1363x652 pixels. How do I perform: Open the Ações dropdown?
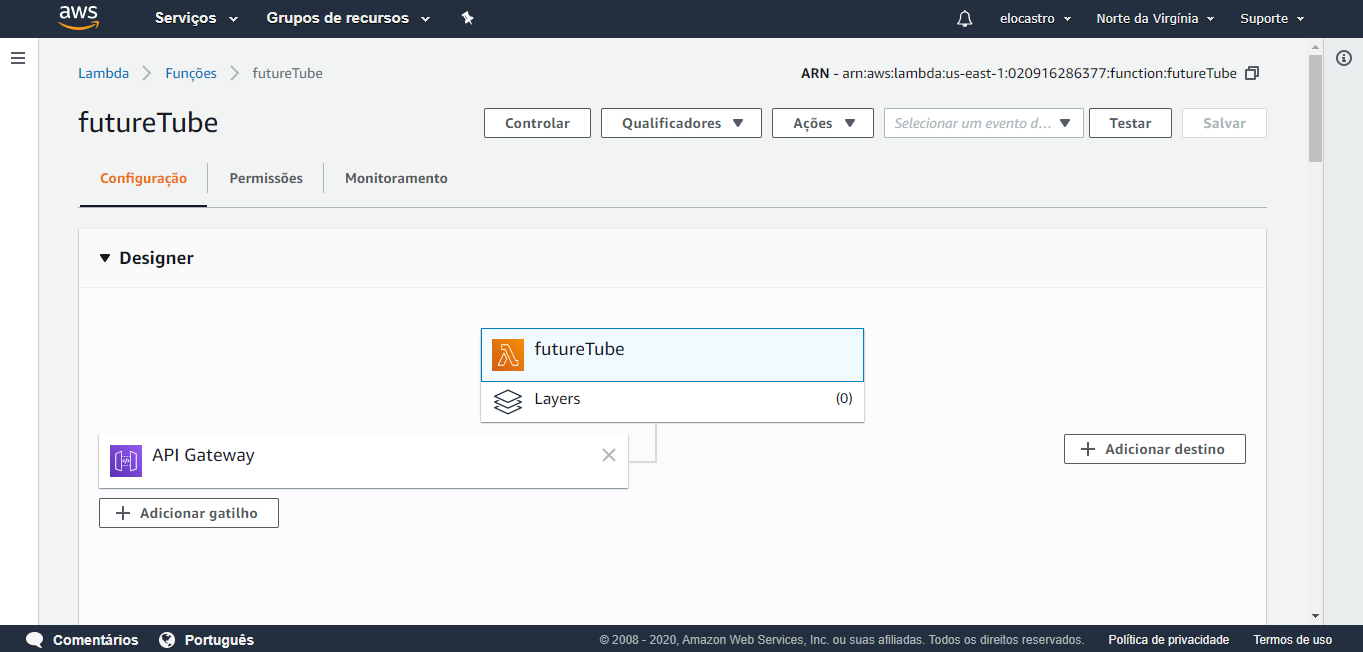pyautogui.click(x=823, y=123)
